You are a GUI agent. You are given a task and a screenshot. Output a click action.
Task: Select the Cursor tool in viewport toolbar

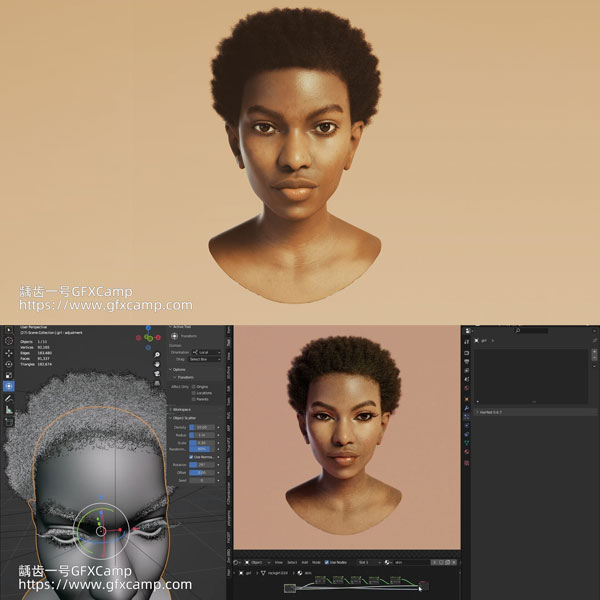tap(9, 341)
